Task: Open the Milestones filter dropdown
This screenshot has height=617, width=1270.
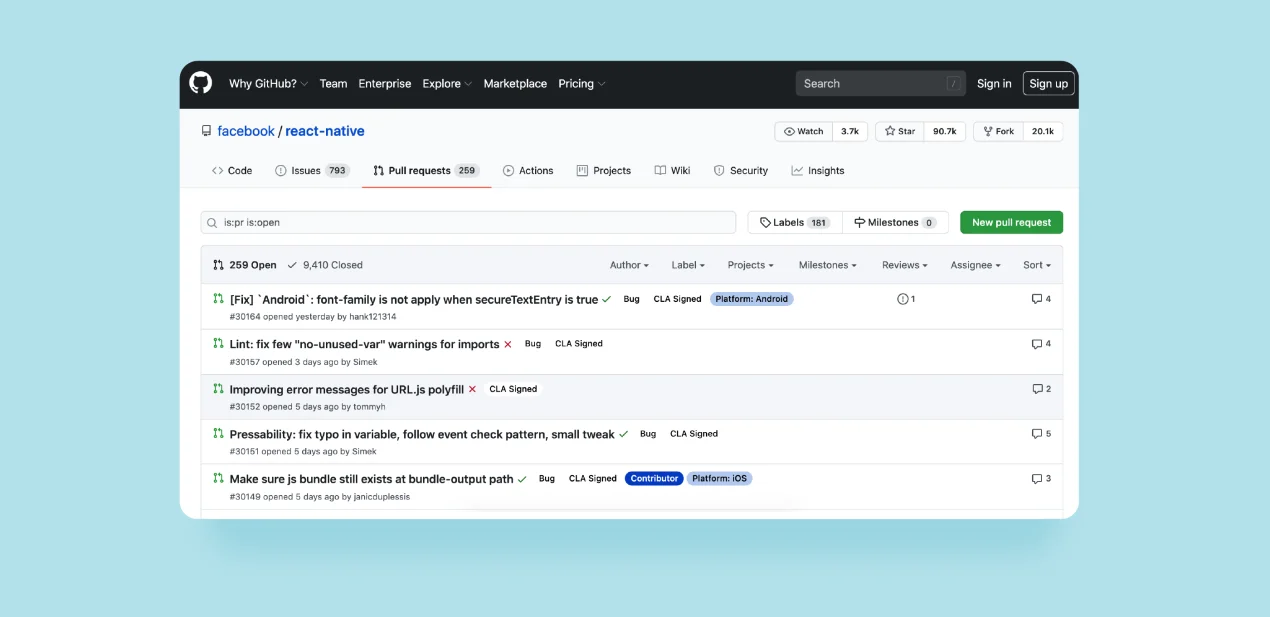Action: click(829, 265)
